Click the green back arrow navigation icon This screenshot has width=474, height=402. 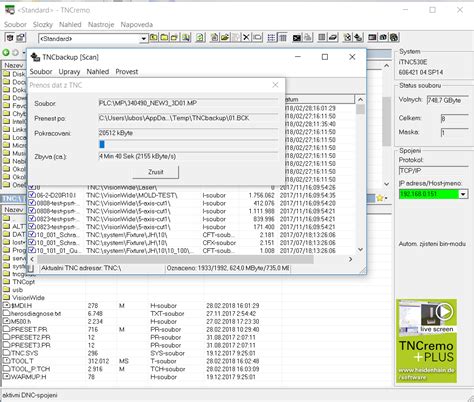point(6,52)
